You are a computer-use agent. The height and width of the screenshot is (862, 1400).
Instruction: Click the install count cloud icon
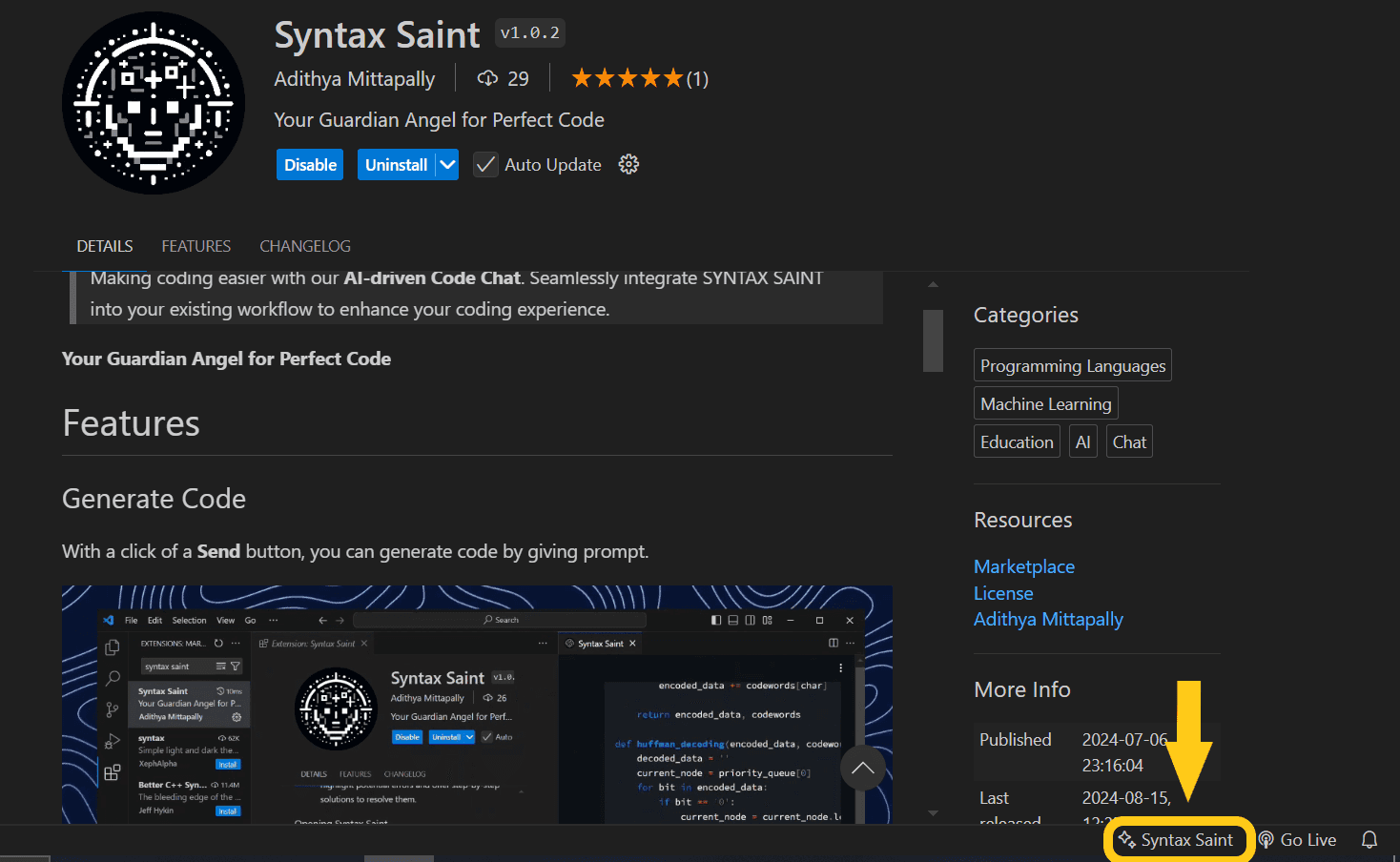(x=487, y=78)
